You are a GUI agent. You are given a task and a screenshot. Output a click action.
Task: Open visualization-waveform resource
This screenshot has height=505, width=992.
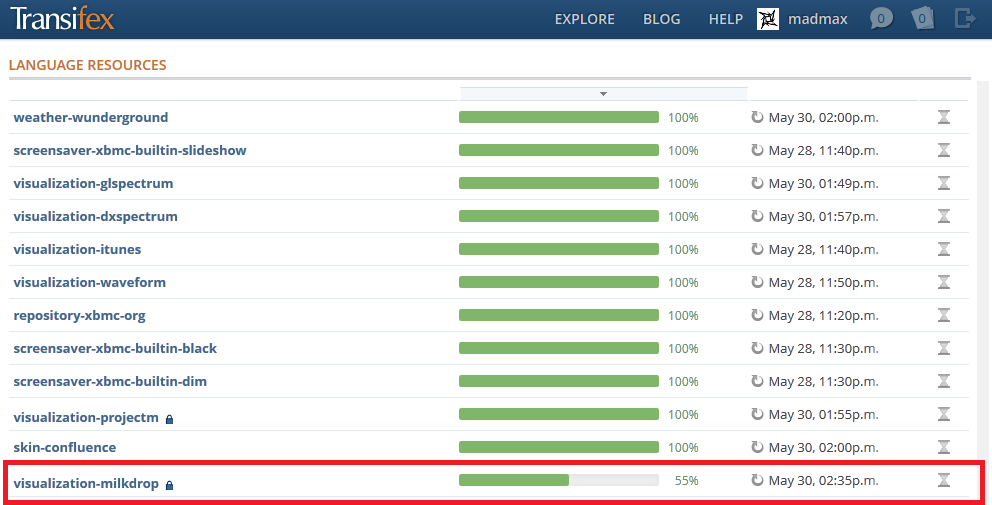(x=89, y=282)
